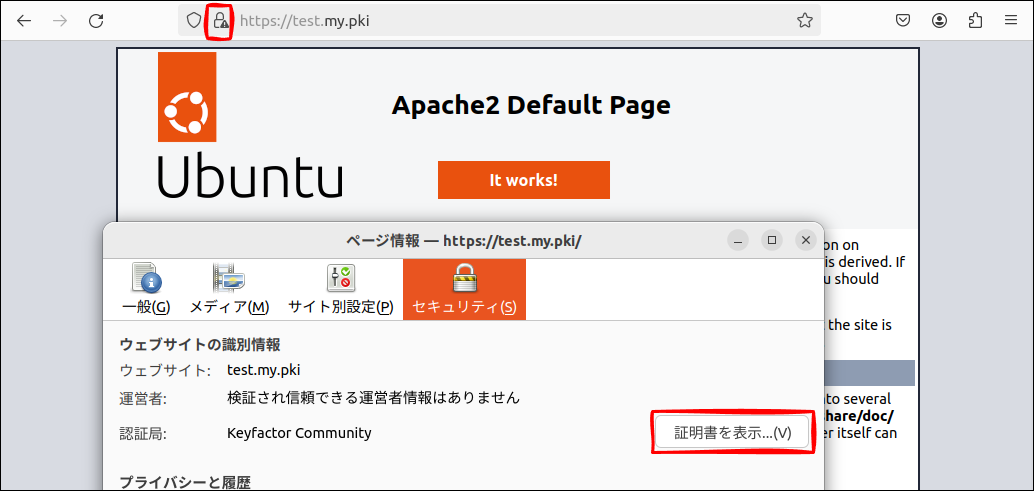Click the orange "It works!" banner
Viewport: 1034px width, 491px height.
click(523, 180)
